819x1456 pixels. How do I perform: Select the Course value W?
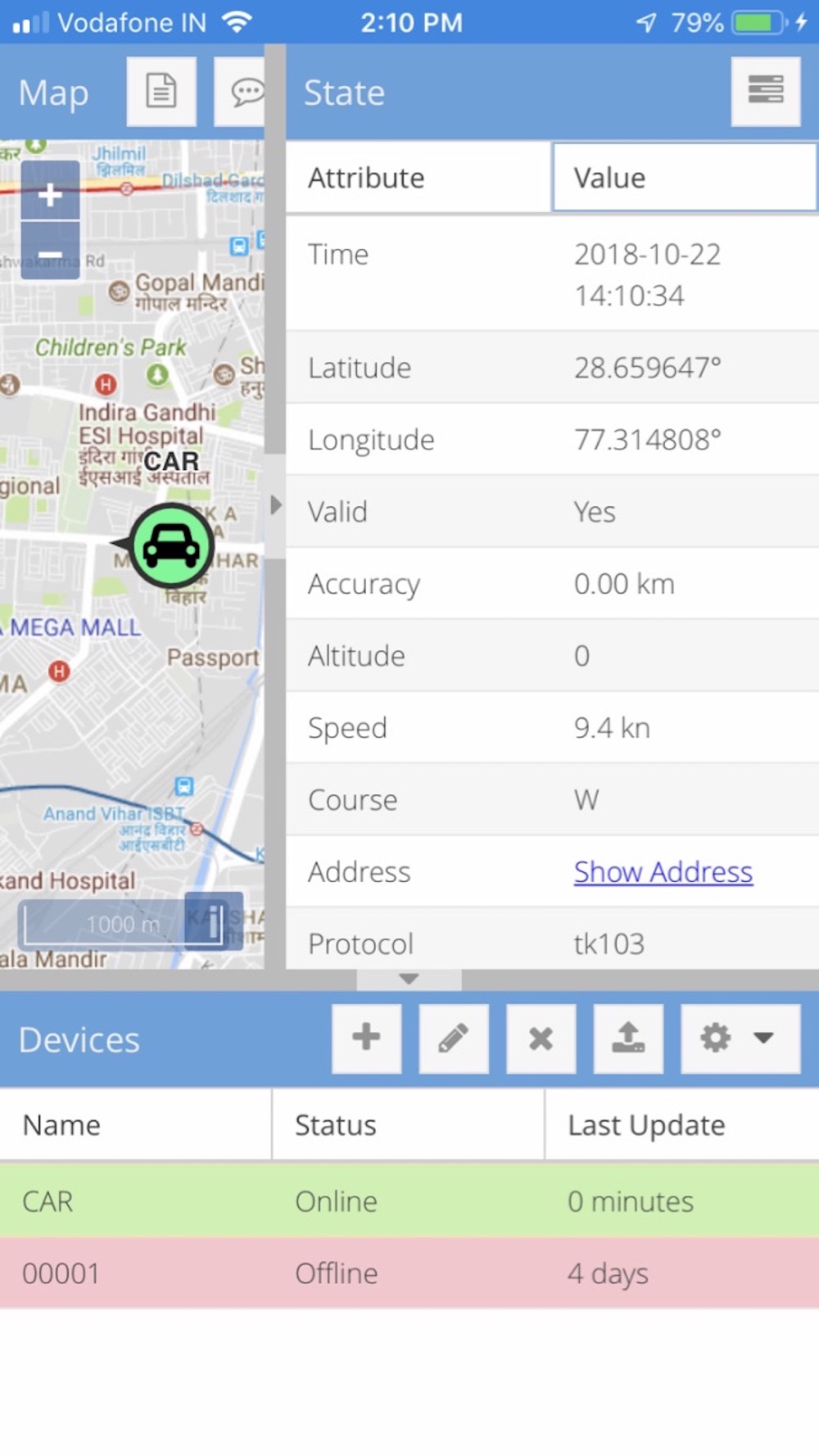[x=586, y=800]
